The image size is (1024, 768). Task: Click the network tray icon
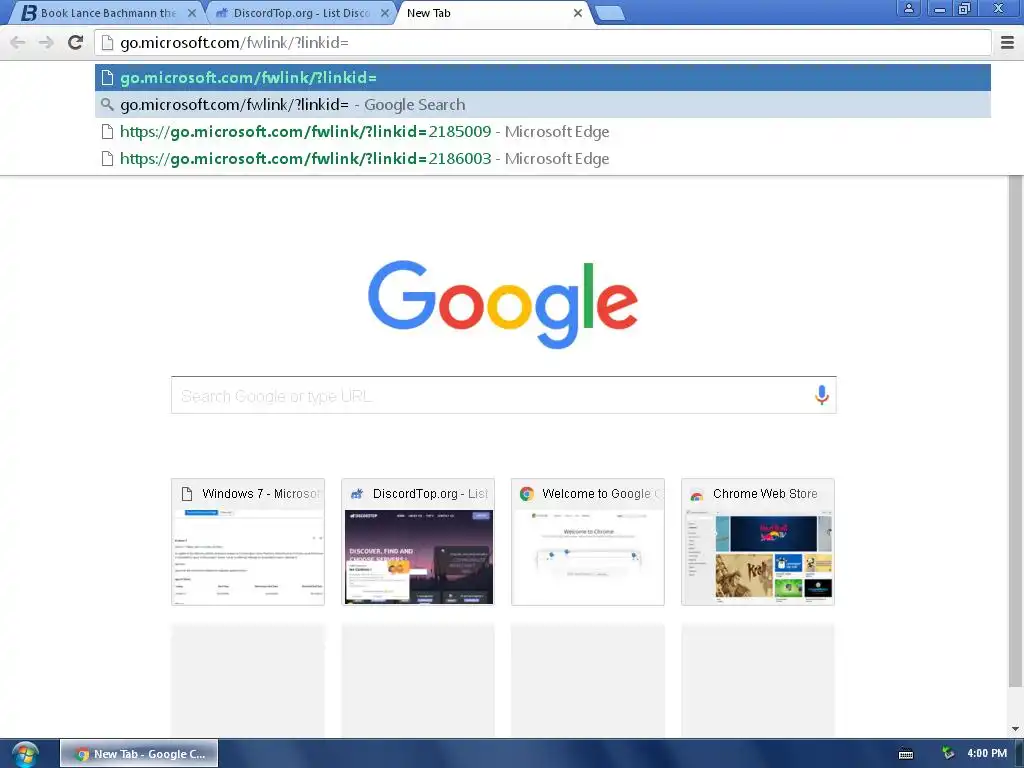point(948,753)
